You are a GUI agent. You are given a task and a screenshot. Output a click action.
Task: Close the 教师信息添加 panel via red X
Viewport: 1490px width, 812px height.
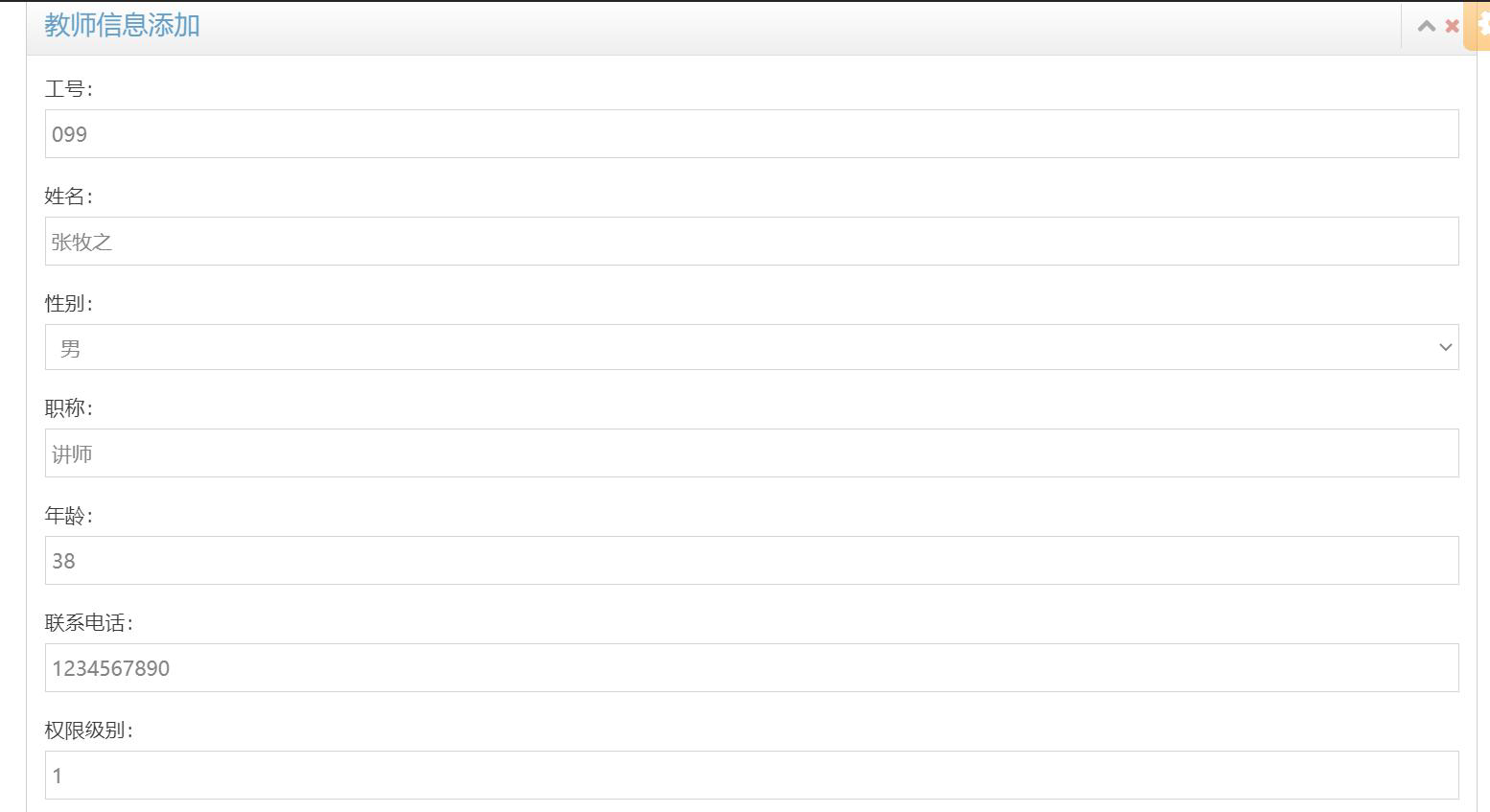(1452, 26)
